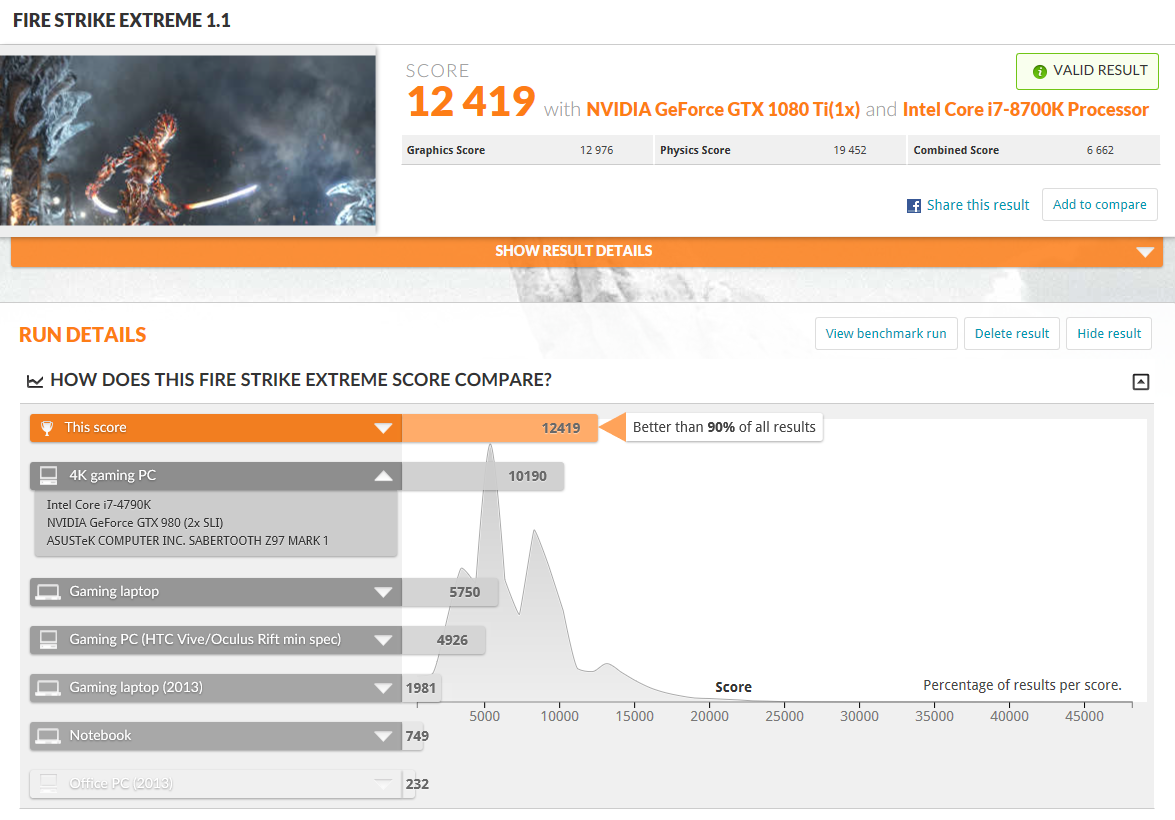The image size is (1175, 820).
Task: Click the 10190 score bar for 4K gaming PC
Action: [483, 476]
